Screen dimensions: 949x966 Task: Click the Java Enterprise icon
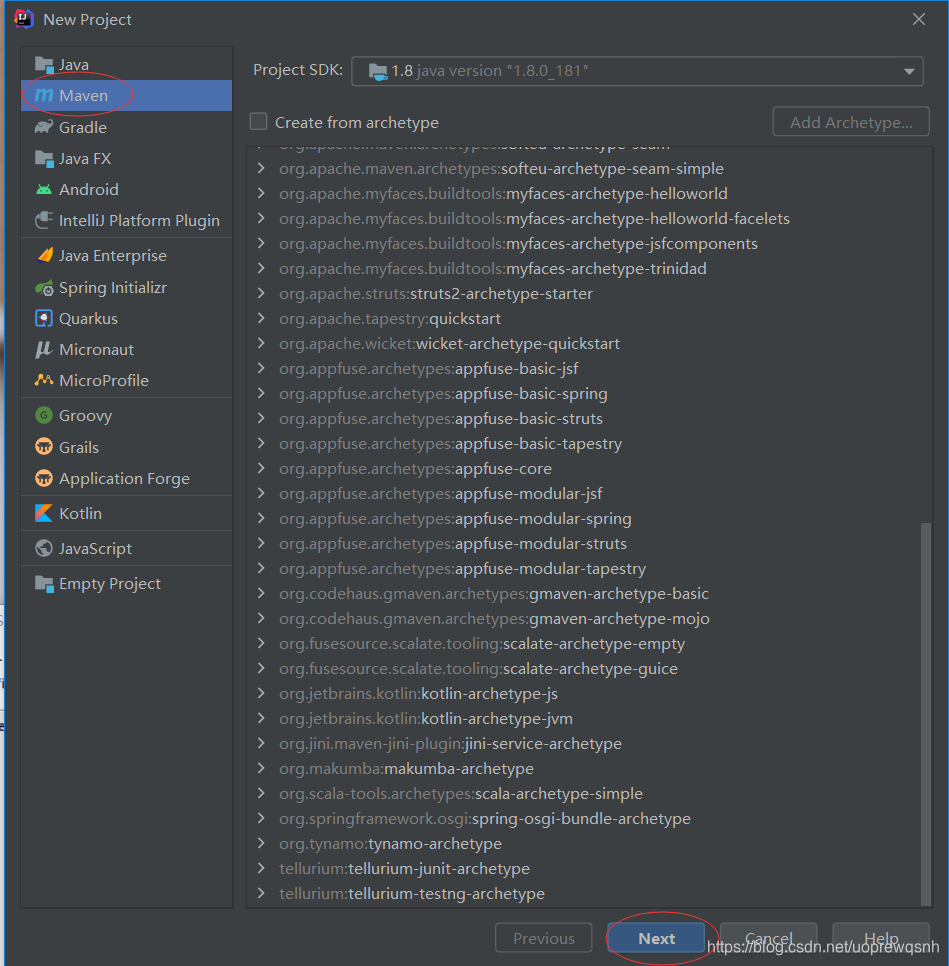44,255
